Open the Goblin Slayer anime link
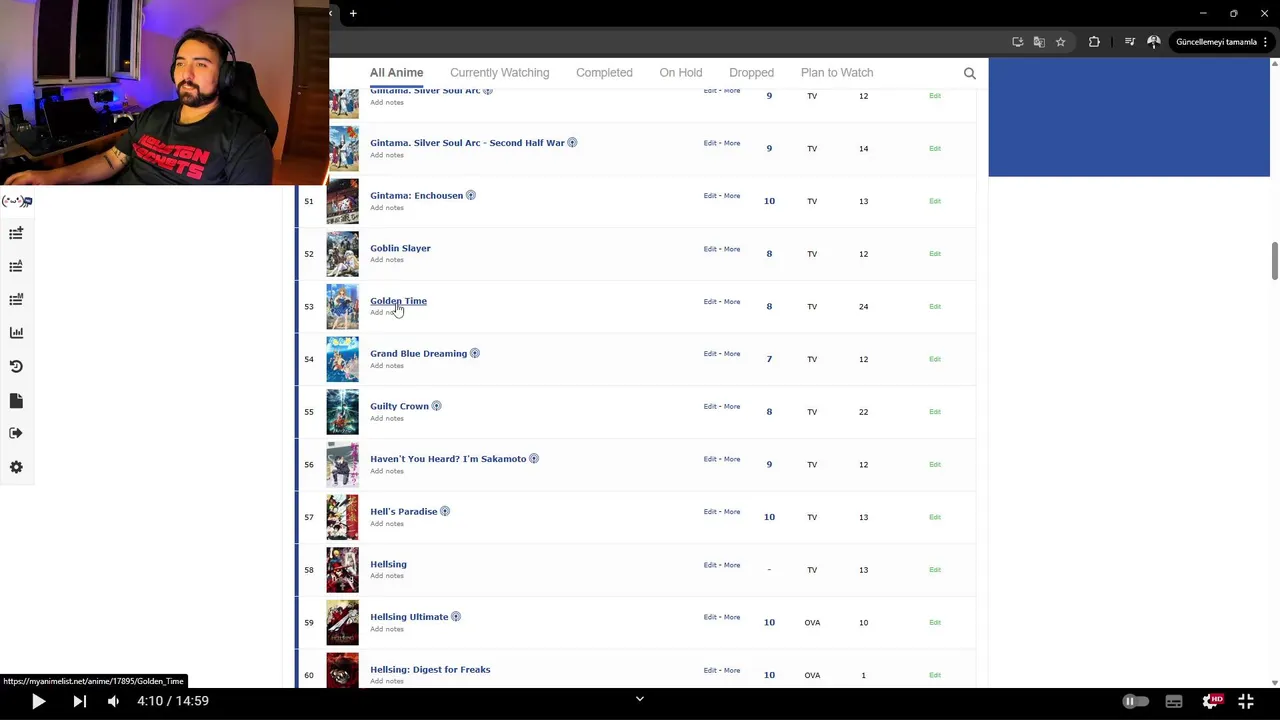 (400, 248)
